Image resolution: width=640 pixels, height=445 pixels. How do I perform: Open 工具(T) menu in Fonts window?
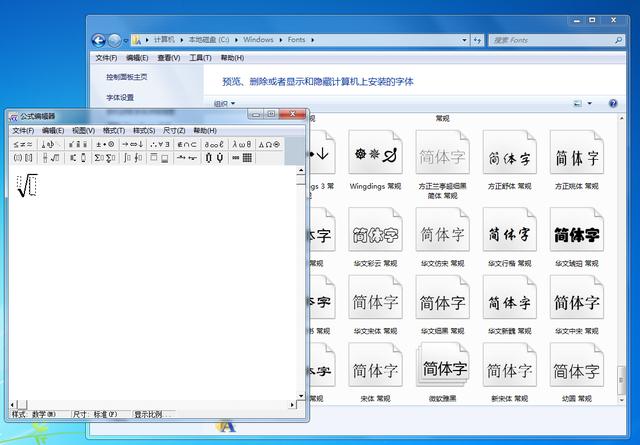pos(200,58)
